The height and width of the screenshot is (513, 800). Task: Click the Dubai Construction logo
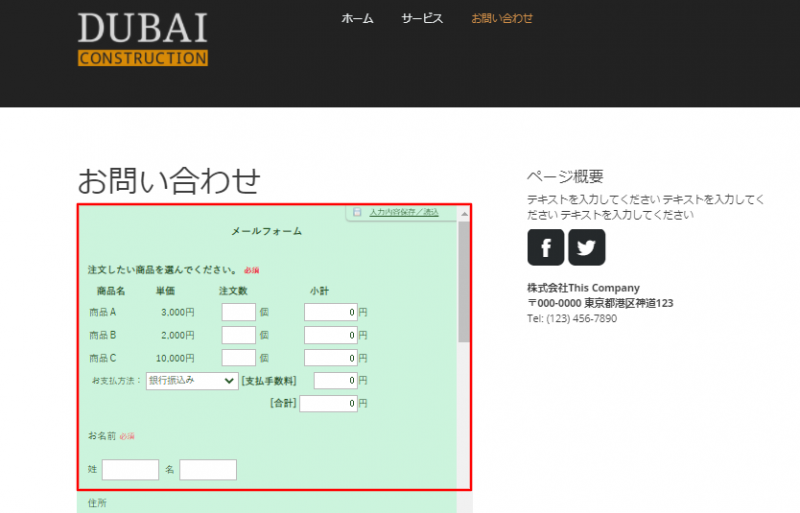point(142,39)
